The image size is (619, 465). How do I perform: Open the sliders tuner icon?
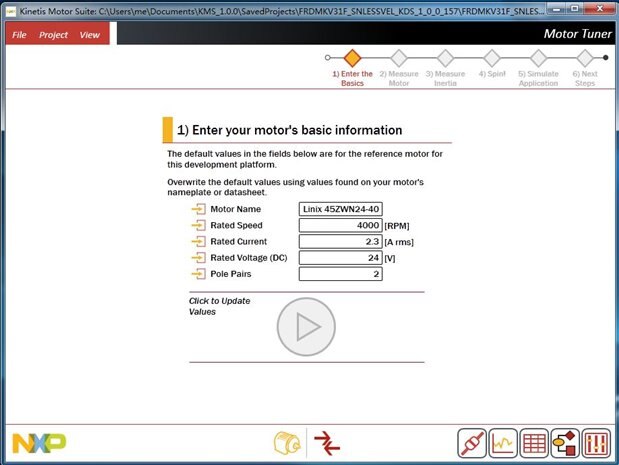tap(596, 443)
